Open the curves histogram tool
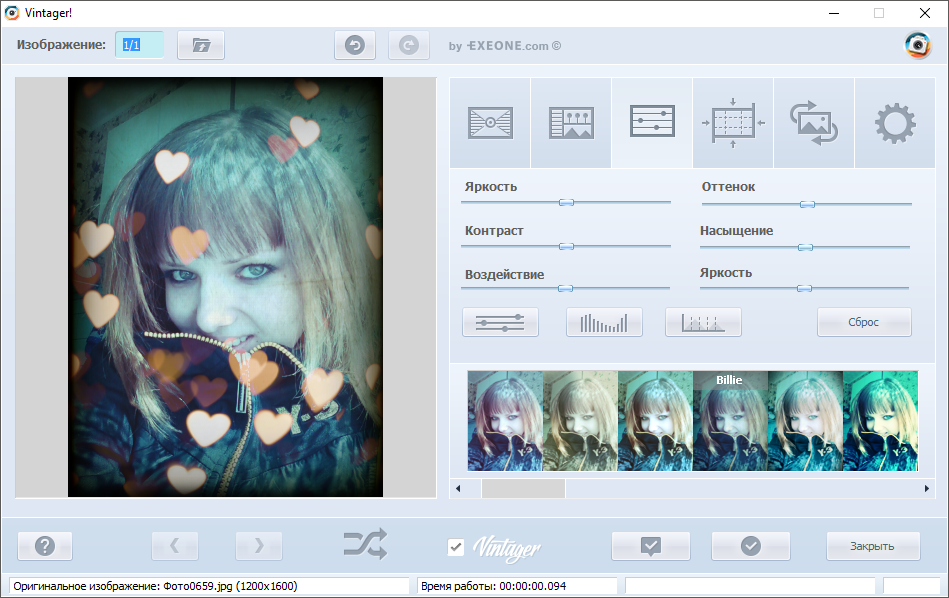Image resolution: width=949 pixels, height=598 pixels. (x=703, y=321)
